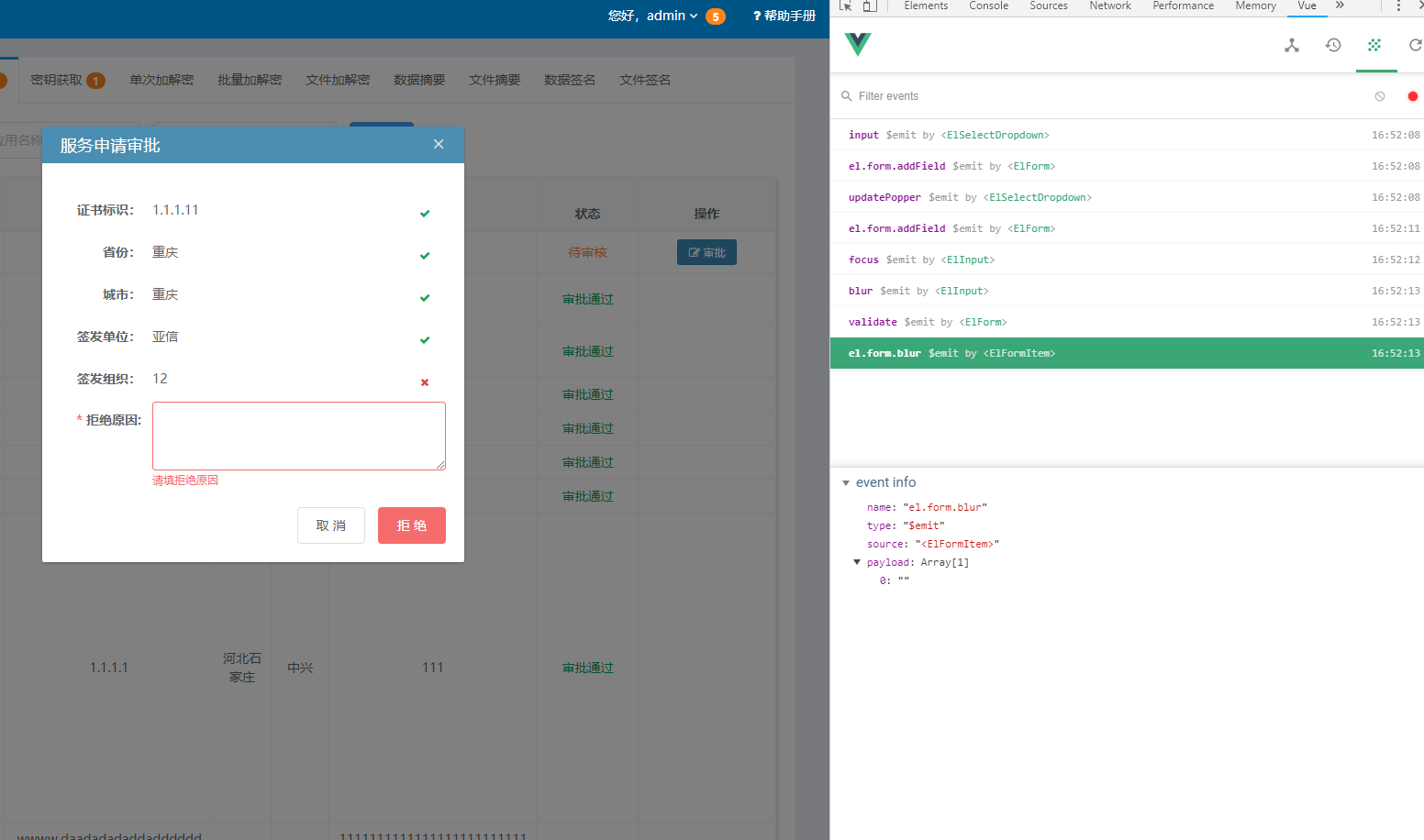Click the green check beside 签发单位

tap(425, 340)
